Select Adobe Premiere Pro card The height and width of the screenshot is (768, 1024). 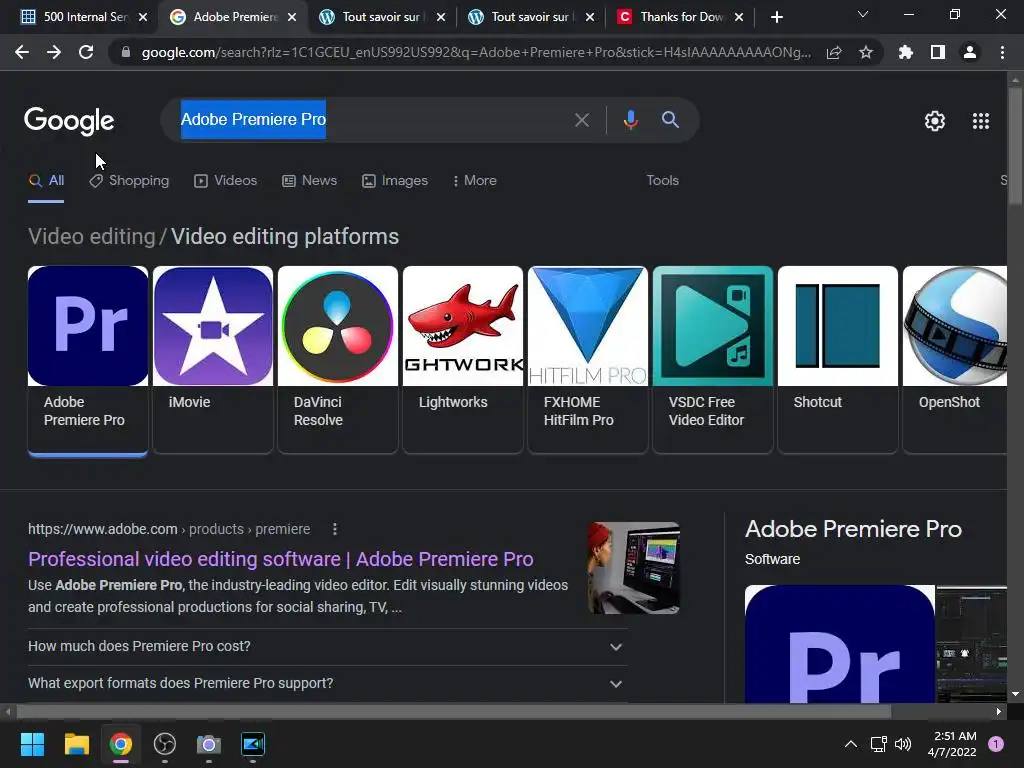[88, 359]
